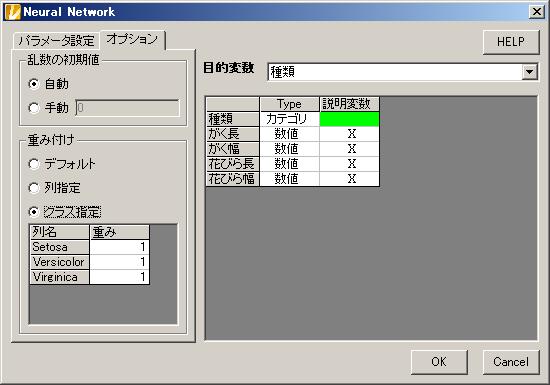
Task: Click the green 説明変数 cell for 種類
Action: click(x=349, y=119)
